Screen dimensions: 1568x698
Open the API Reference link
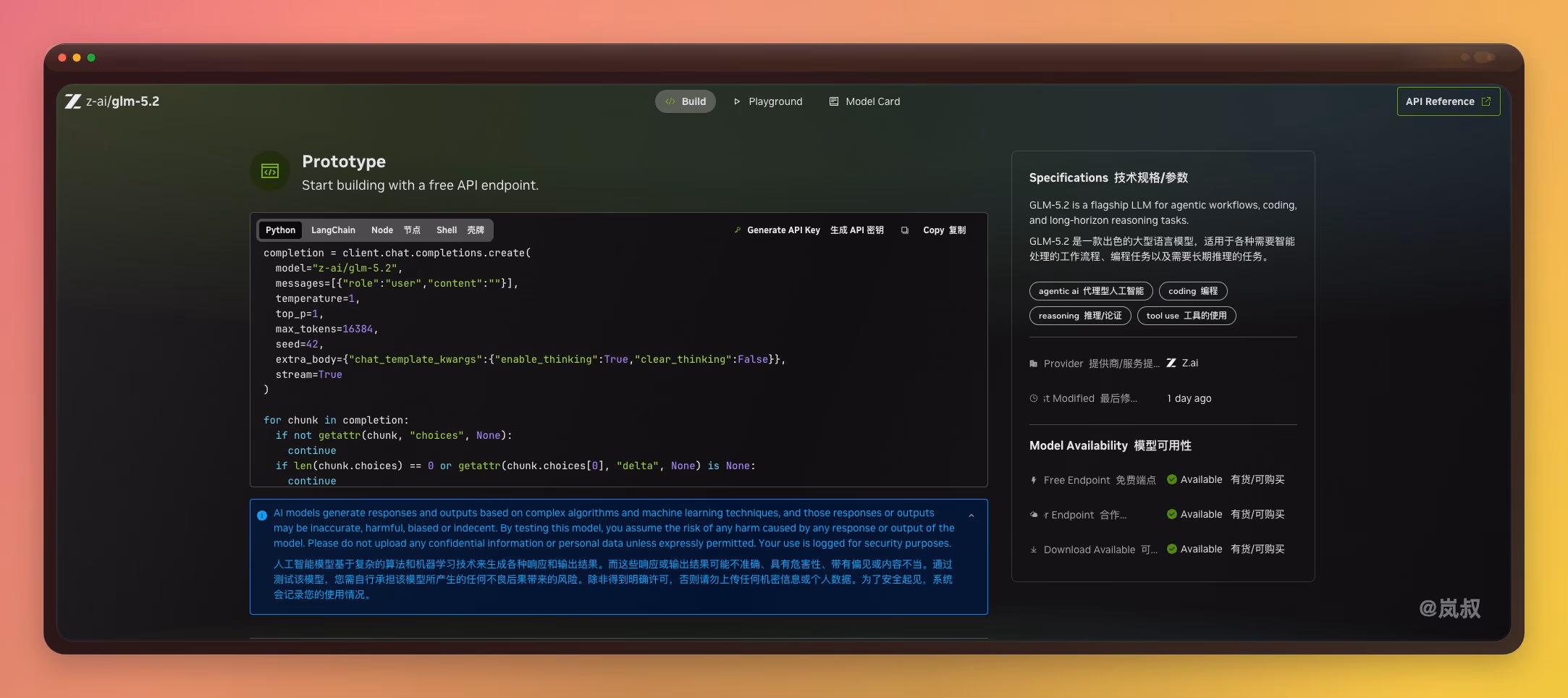tap(1448, 101)
